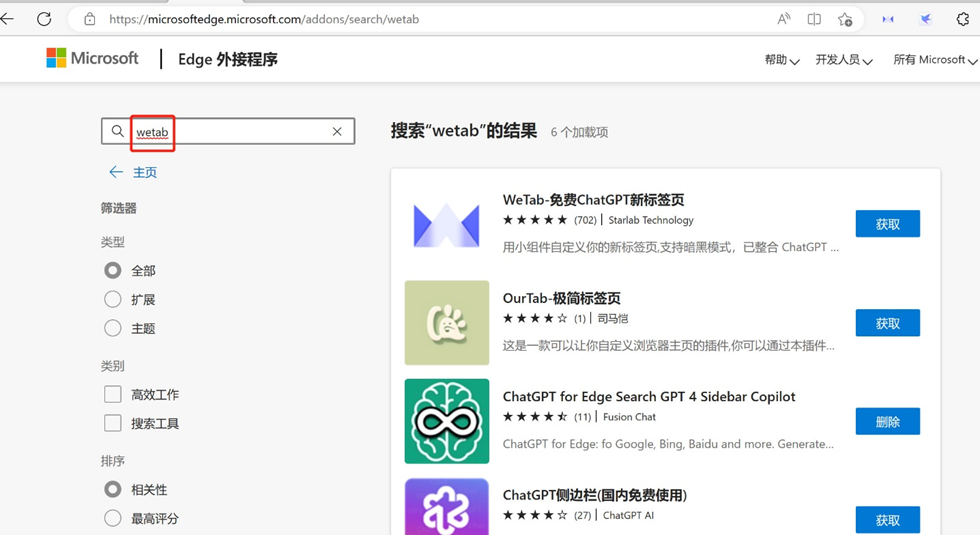
Task: Click the OurTab description text
Action: (668, 346)
